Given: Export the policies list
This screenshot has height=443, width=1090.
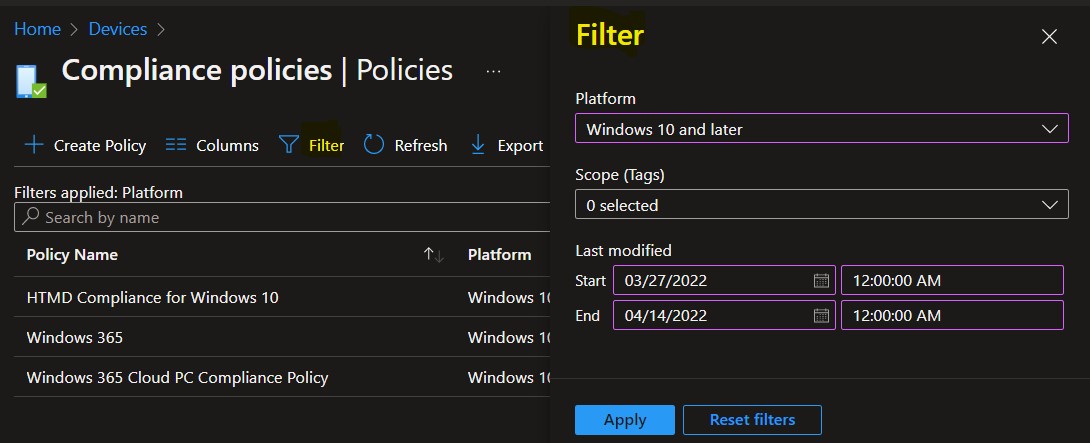Looking at the screenshot, I should (507, 145).
